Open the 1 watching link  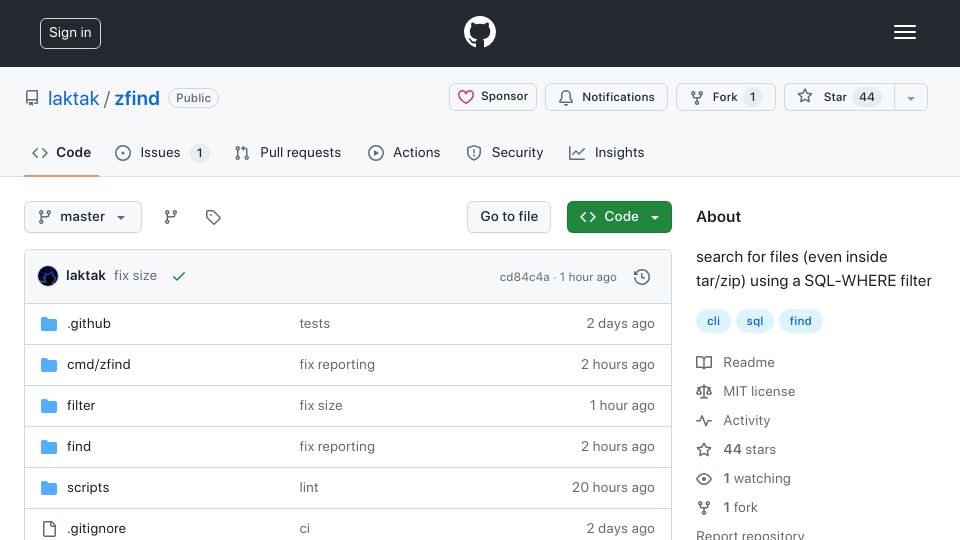757,478
